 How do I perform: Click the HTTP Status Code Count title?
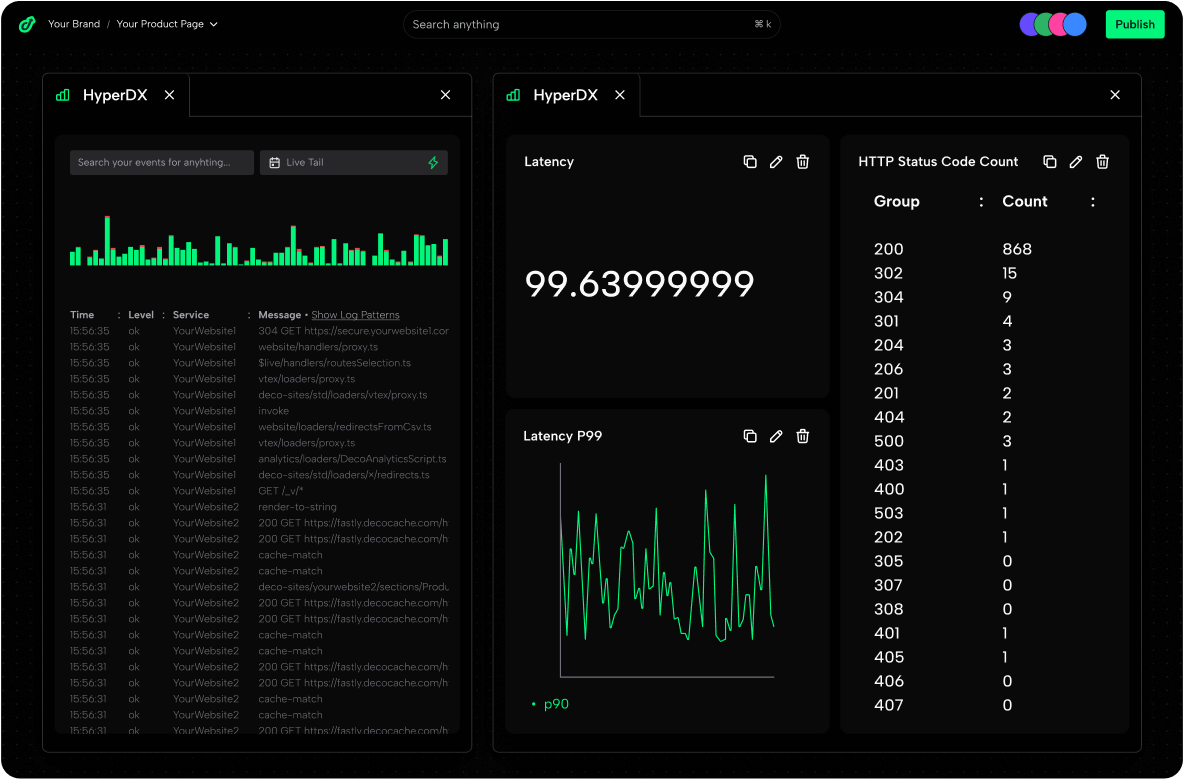click(x=938, y=162)
